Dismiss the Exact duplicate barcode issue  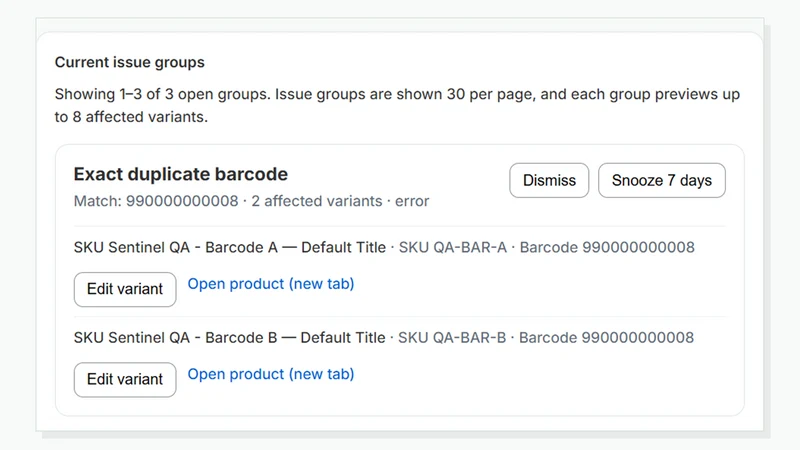549,180
